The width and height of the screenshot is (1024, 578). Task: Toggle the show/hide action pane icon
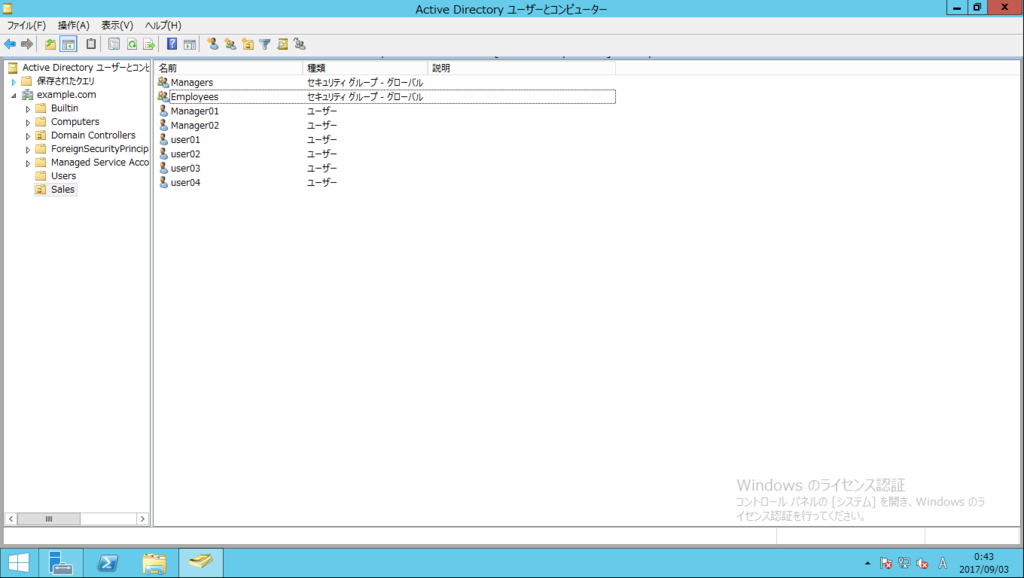point(189,44)
